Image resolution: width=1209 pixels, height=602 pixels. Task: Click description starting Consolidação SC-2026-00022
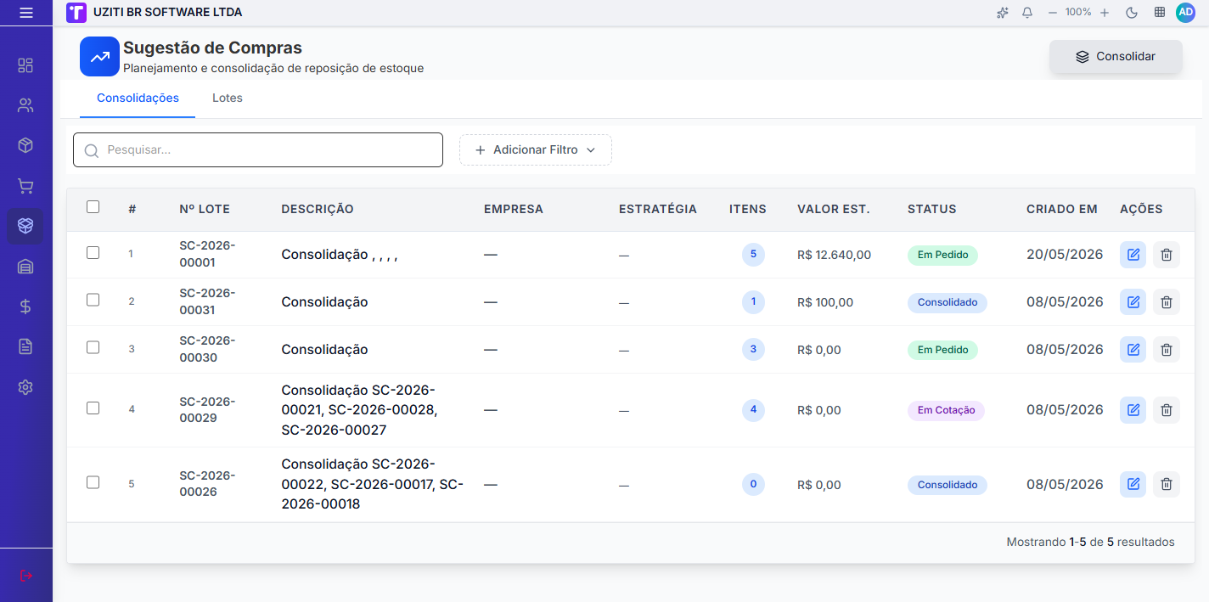[x=372, y=484]
